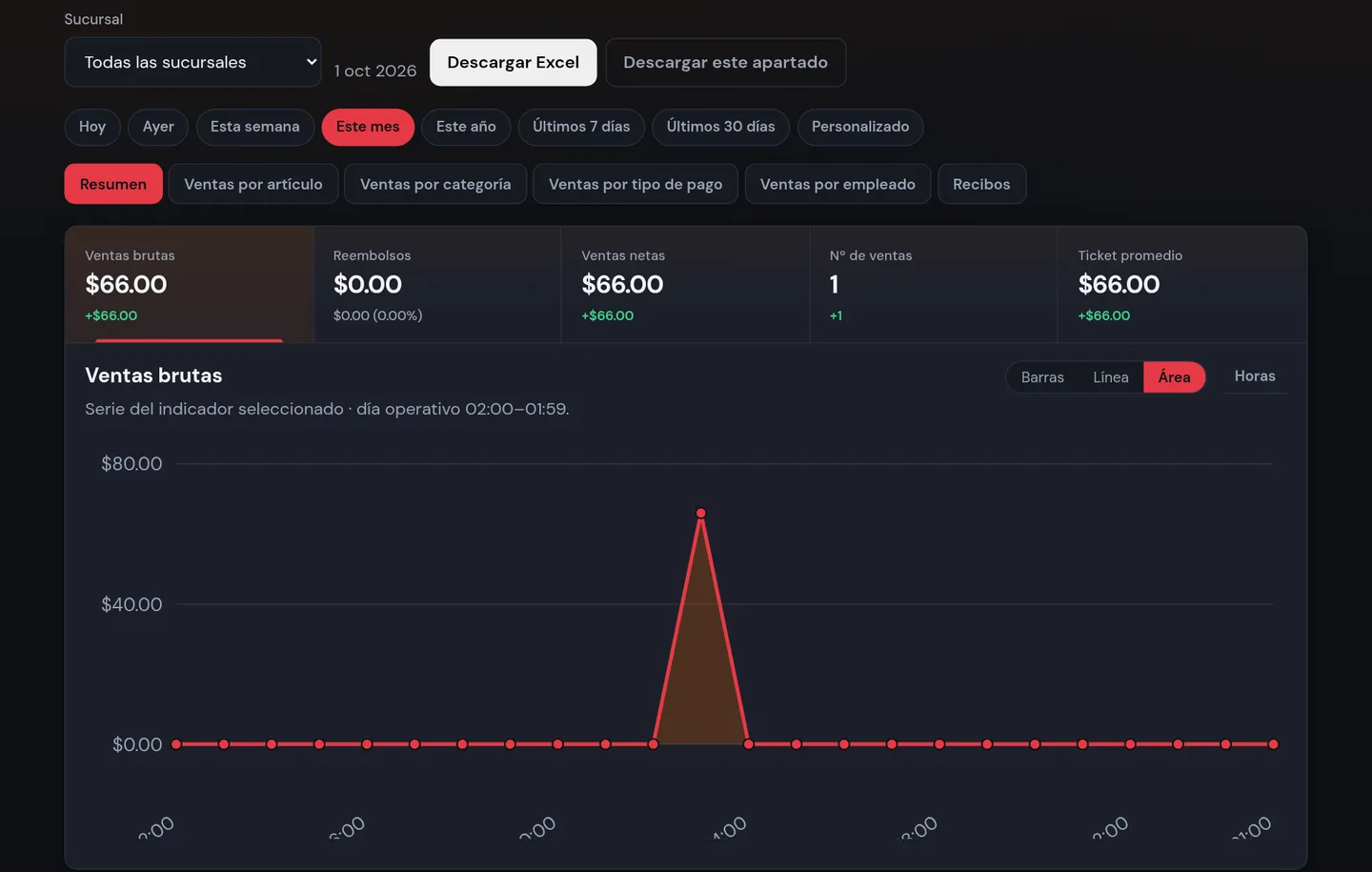Screen dimensions: 1372x872
Task: Click the Sucursal field label
Action: coord(93,19)
